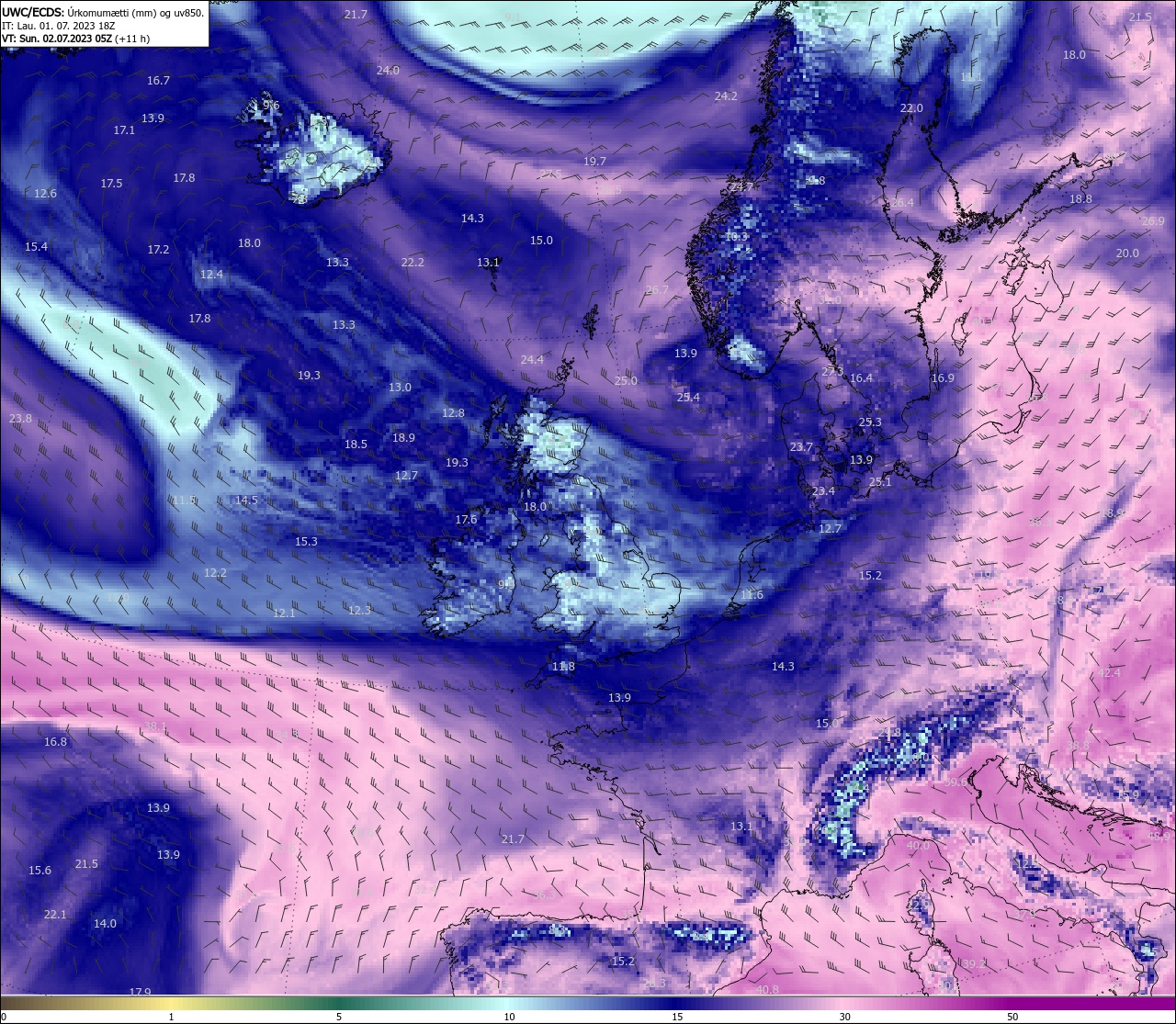Click the map value "14.0"
This screenshot has height=1024, width=1176.
[x=105, y=924]
